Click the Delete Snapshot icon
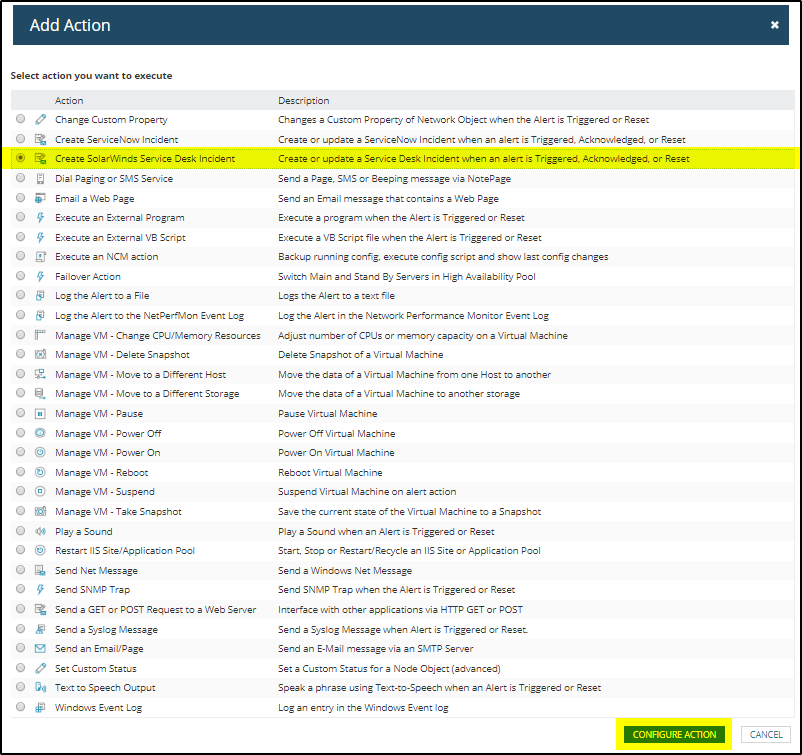This screenshot has height=755, width=802. click(40, 354)
